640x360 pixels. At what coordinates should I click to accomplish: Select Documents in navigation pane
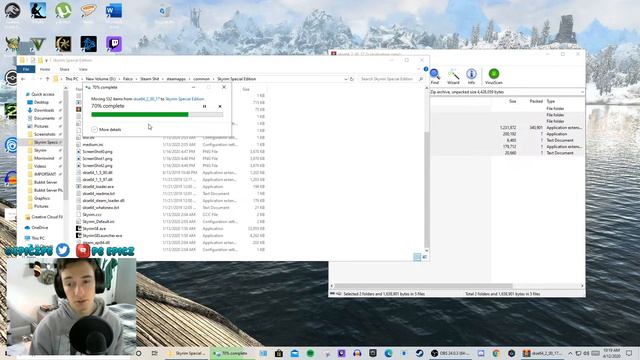tap(44, 118)
